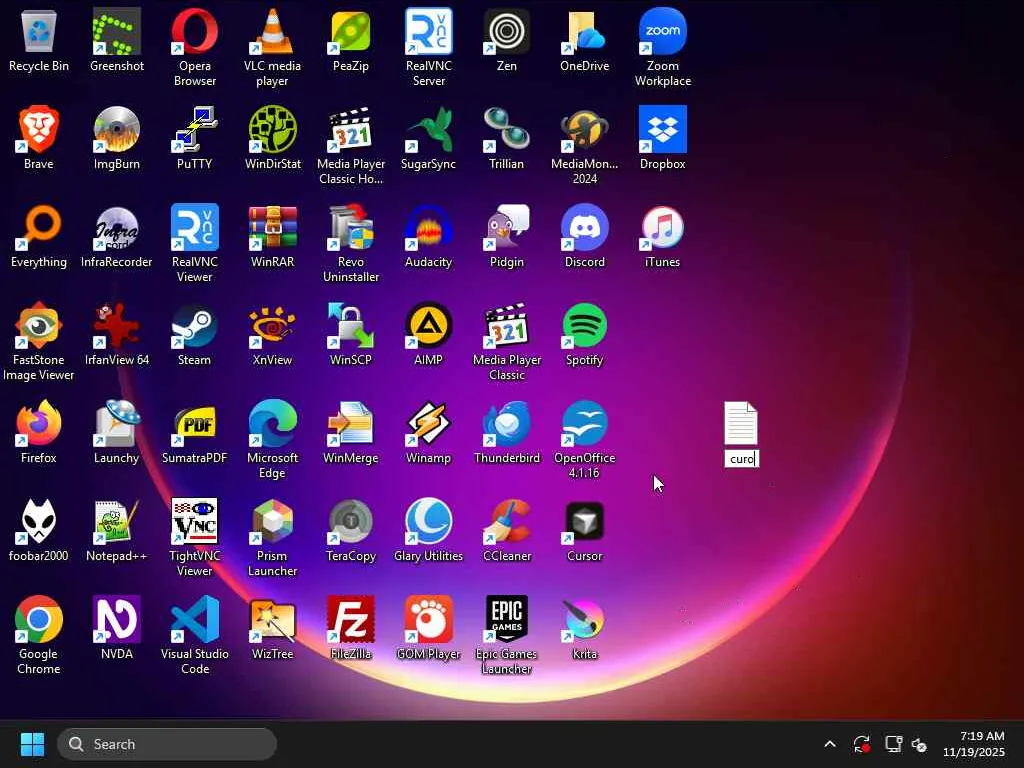Click the VLC media player shortcut
This screenshot has width=1024, height=768.
272,32
